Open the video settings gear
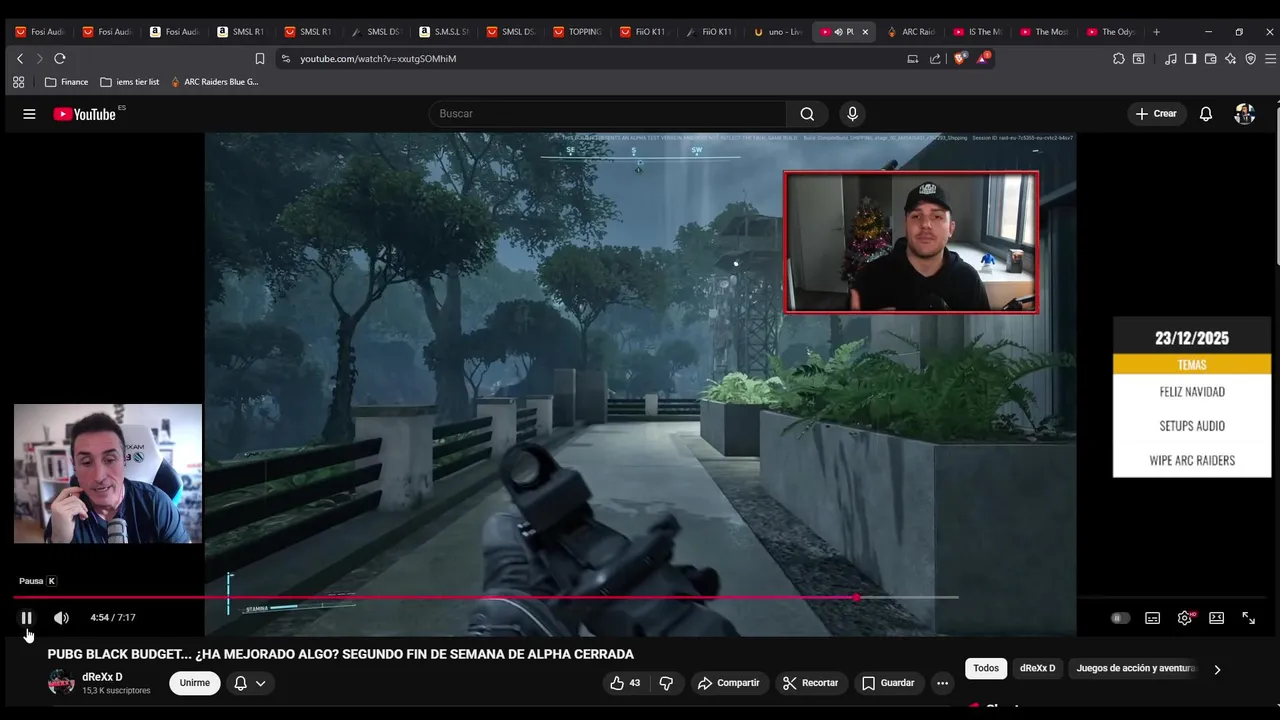 click(1185, 618)
